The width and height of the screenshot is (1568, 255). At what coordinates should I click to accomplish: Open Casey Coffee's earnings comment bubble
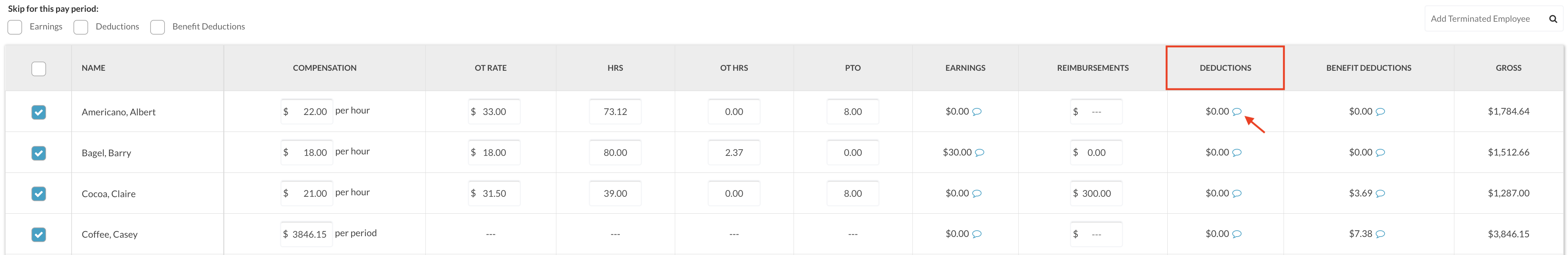[x=976, y=234]
